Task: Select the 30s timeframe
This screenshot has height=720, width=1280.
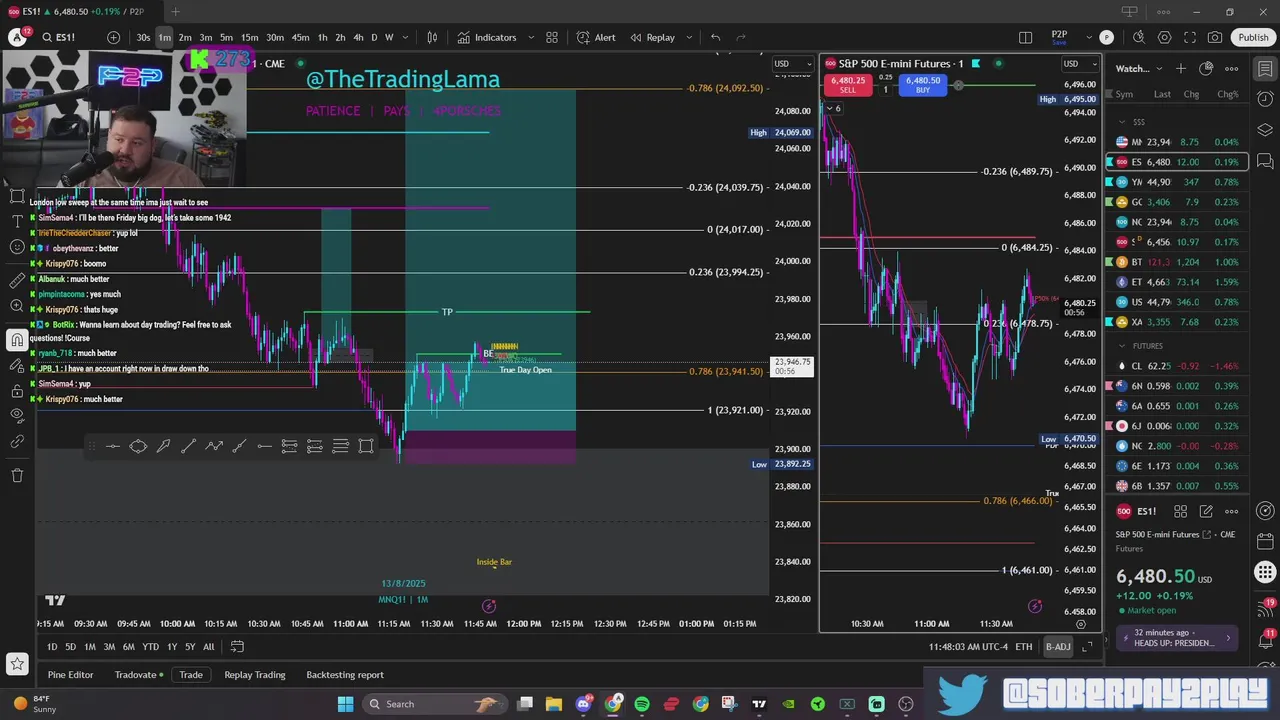Action: click(143, 37)
